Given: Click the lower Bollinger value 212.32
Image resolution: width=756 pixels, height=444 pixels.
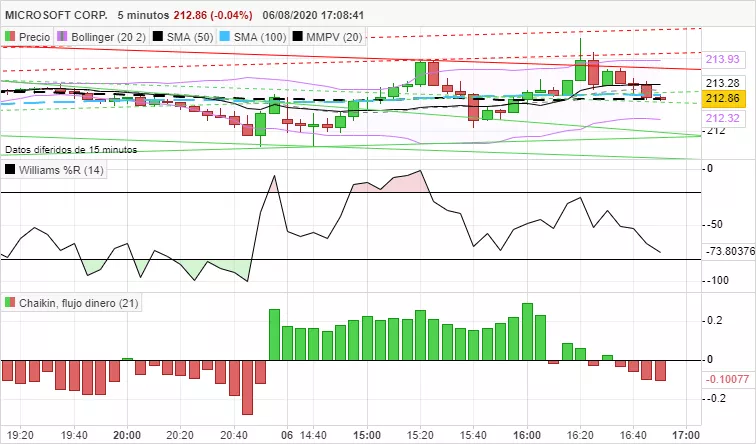Looking at the screenshot, I should pyautogui.click(x=723, y=118).
